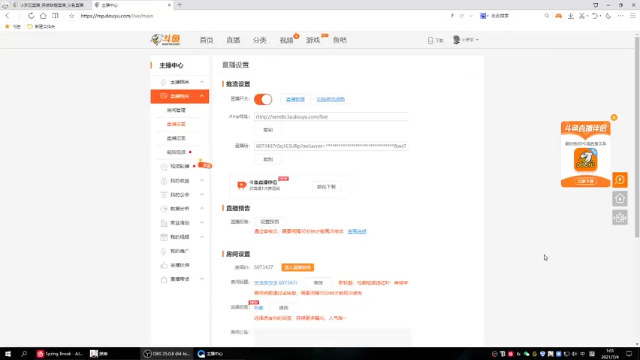Open the Windows Start menu
The width and height of the screenshot is (640, 360).
point(7,354)
